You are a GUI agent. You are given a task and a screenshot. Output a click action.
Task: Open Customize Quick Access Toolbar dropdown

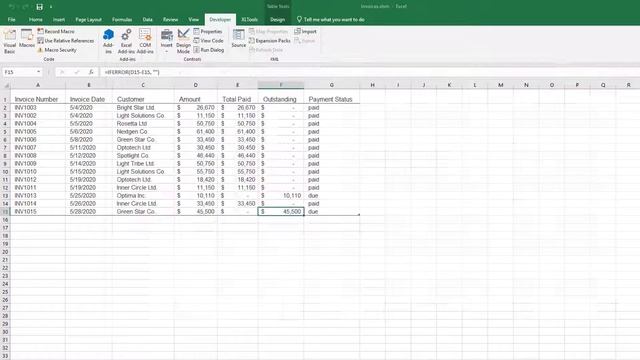(51, 7)
